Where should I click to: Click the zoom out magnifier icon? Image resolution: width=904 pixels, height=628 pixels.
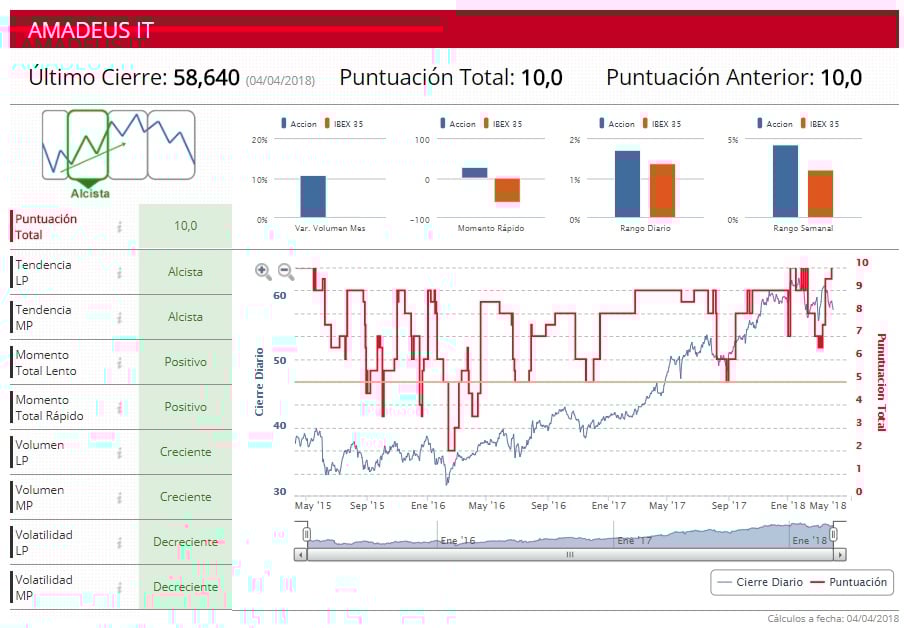pos(286,272)
